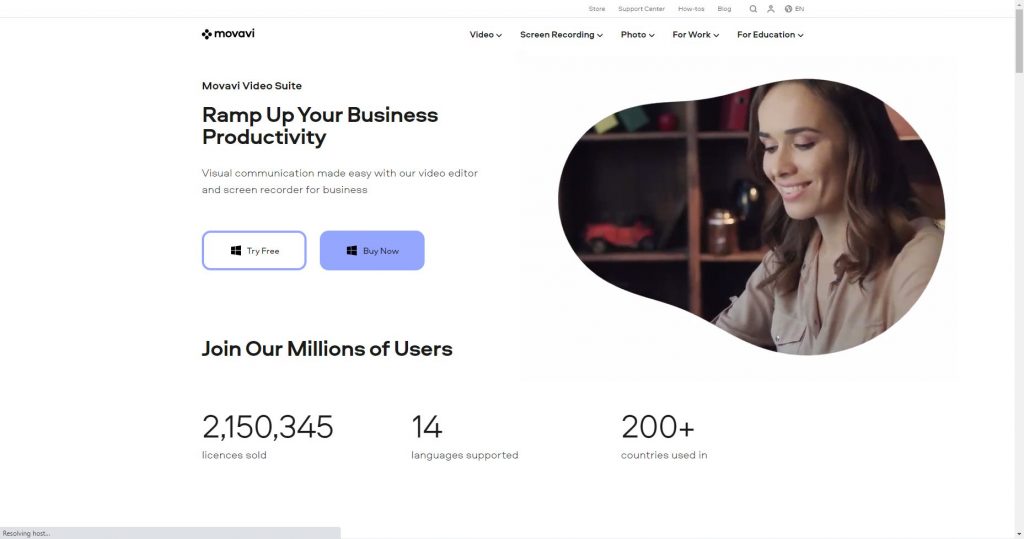Expand the Video dropdown menu
1024x539 pixels.
click(485, 35)
